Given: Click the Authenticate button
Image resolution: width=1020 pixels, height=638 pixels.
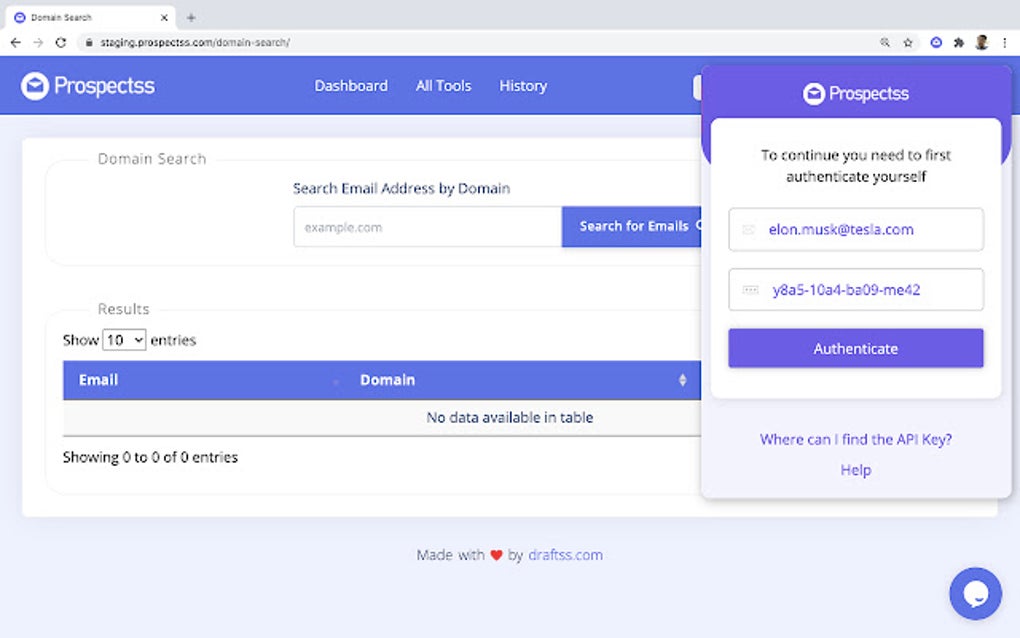Looking at the screenshot, I should click(856, 349).
